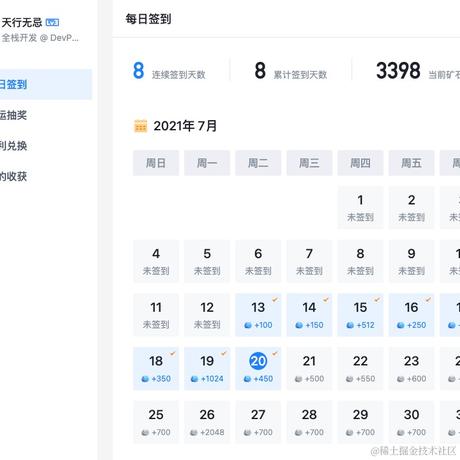Click the 周日 weekday header
460x460 pixels.
[156, 163]
